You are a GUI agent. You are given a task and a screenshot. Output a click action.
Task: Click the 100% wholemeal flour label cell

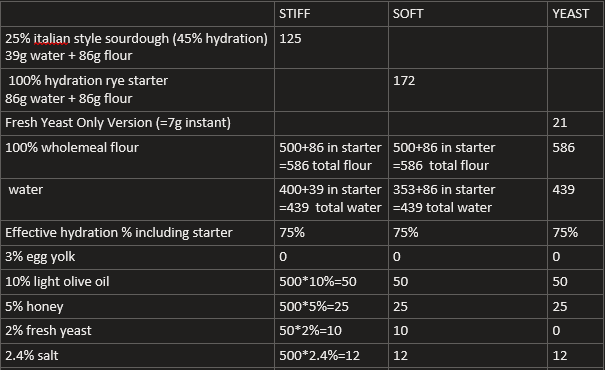(x=137, y=157)
